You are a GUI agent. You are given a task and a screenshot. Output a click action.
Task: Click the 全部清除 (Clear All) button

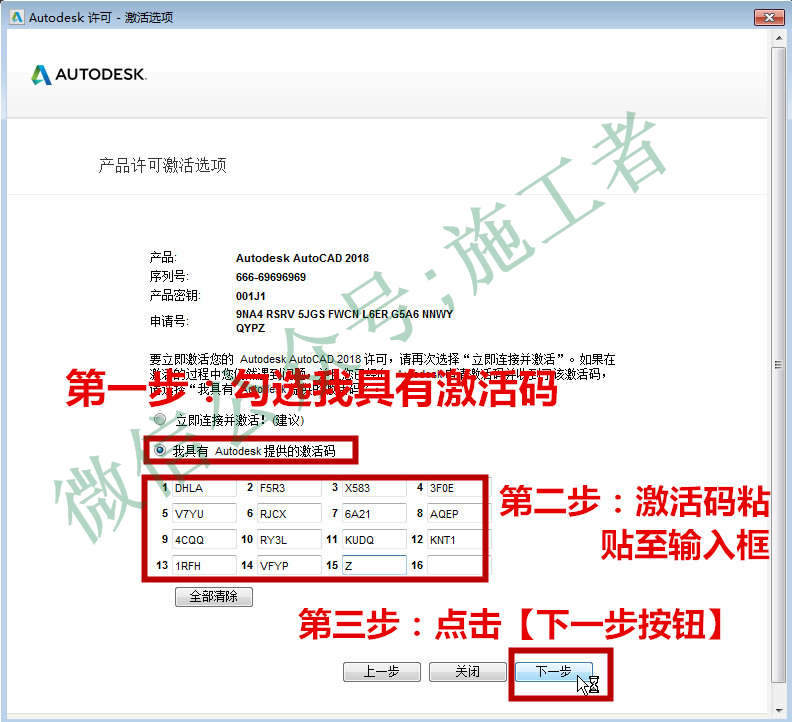214,597
